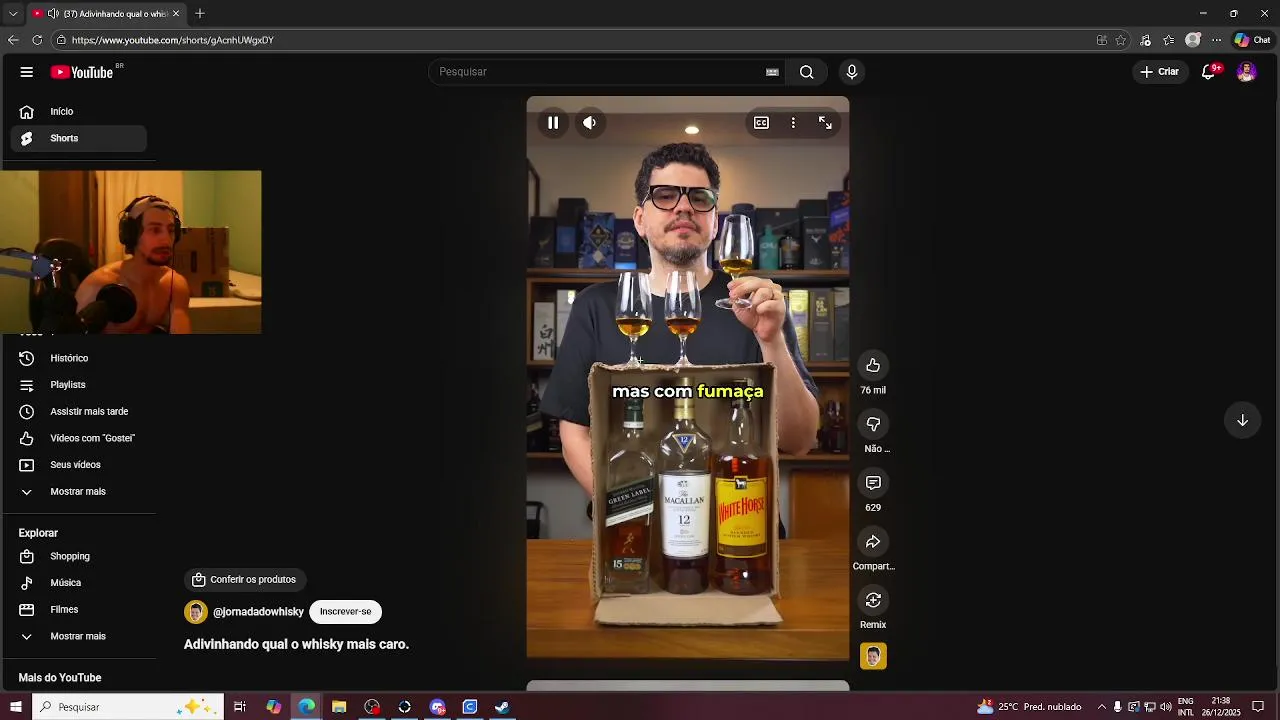Open browser media control icon

tap(1145, 40)
